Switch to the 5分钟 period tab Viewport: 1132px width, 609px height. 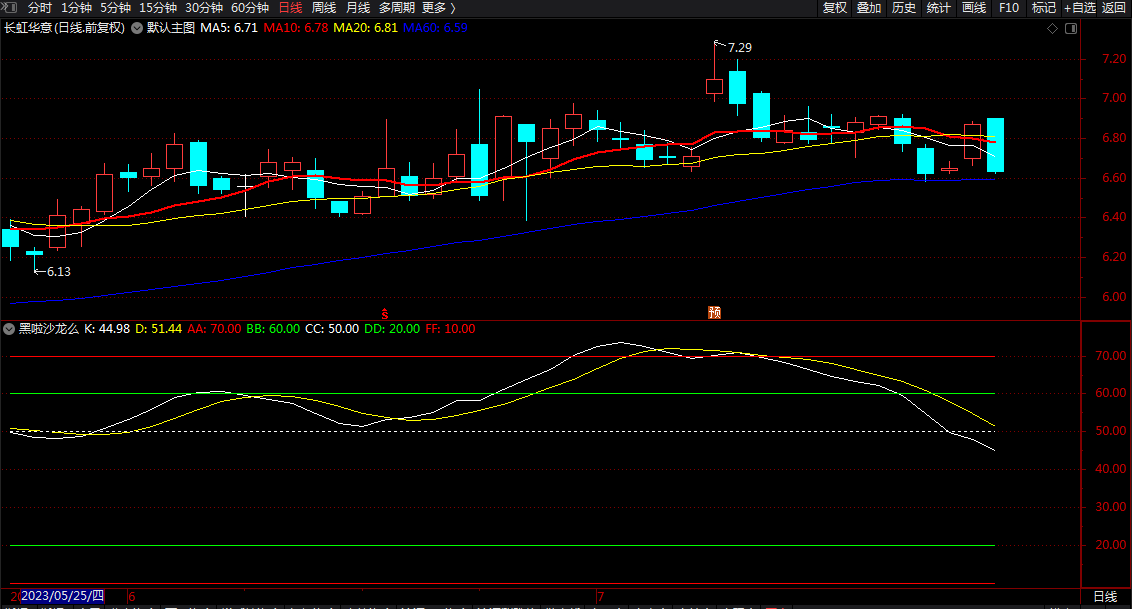116,7
